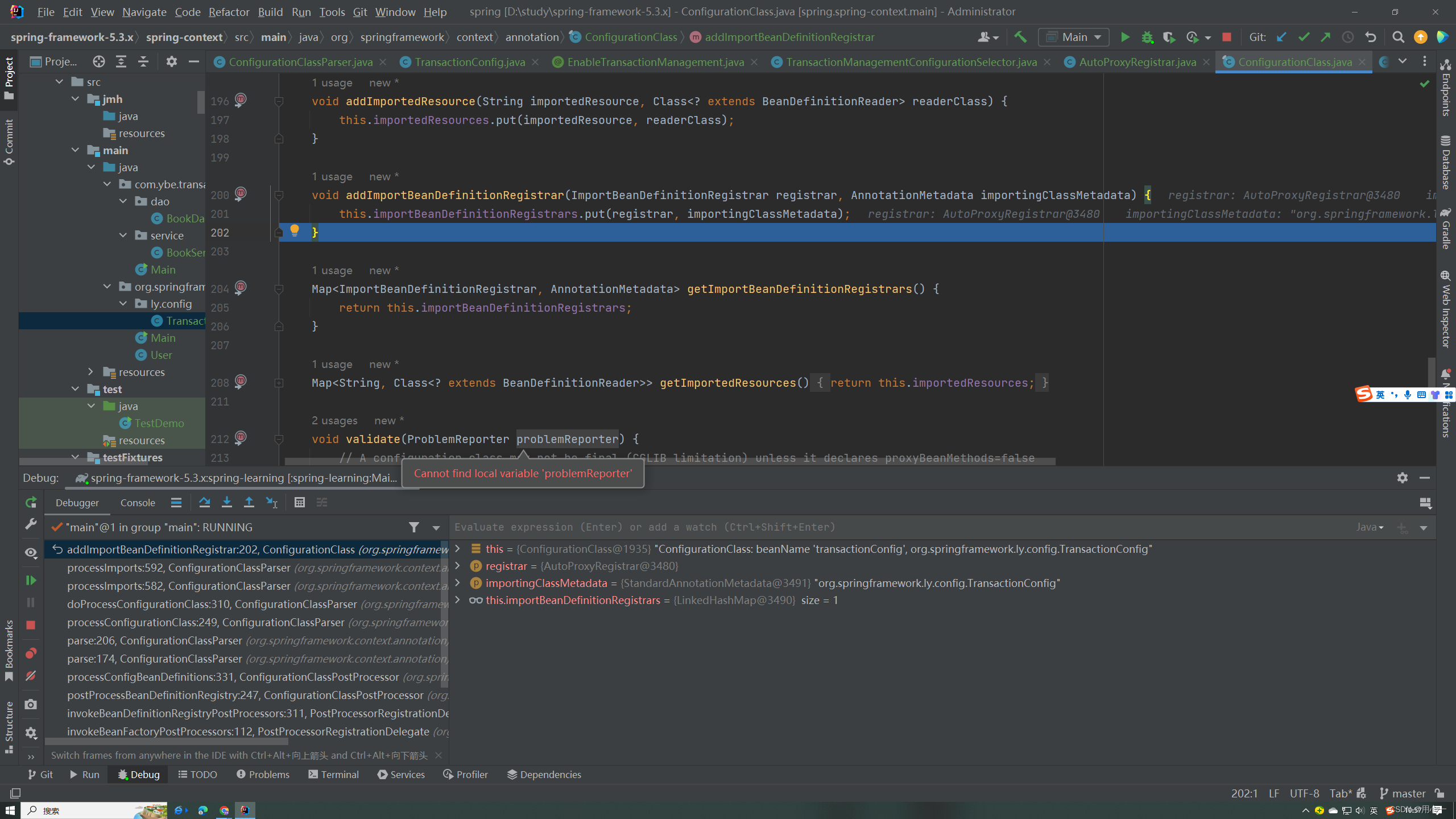Show hidden editor tabs dropdown
Screen dimensions: 1456x819
pos(1403,61)
